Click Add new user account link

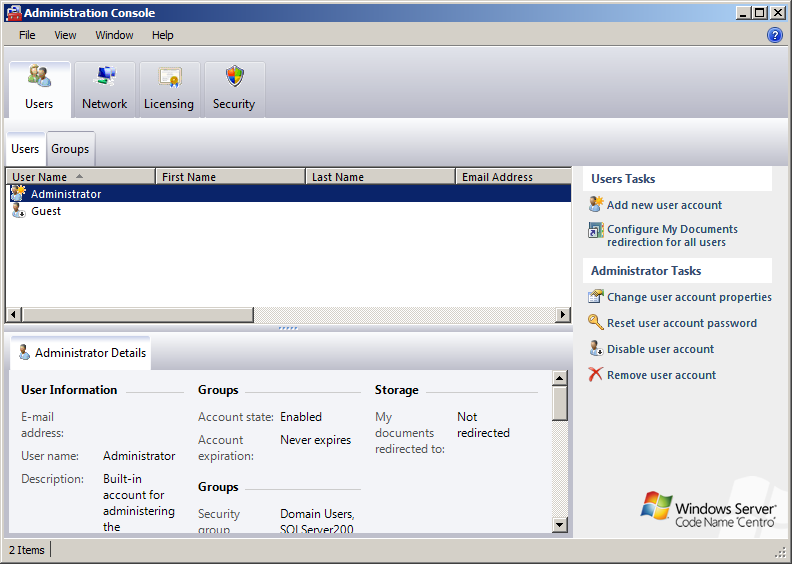[664, 205]
